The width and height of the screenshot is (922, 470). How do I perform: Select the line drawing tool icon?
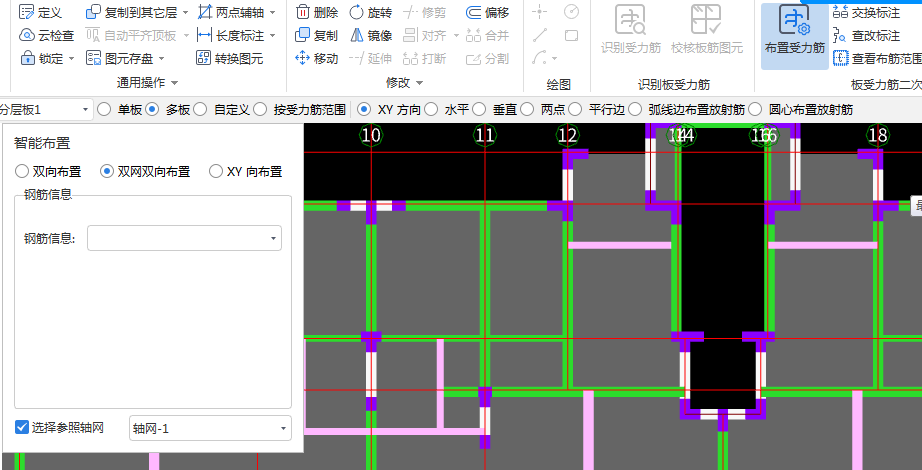(539, 35)
